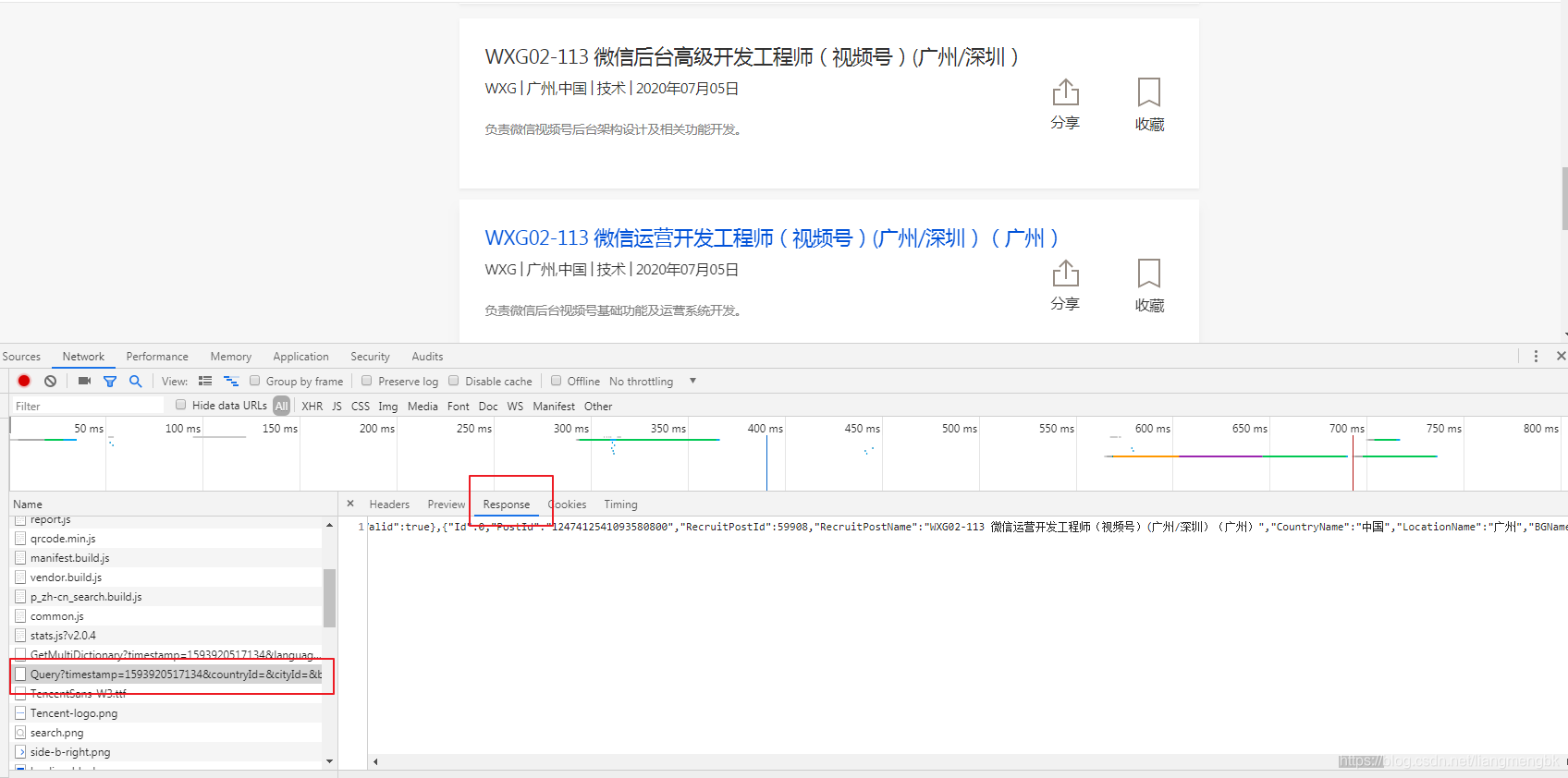The width and height of the screenshot is (1568, 778).
Task: Clear the network log
Action: tap(51, 381)
